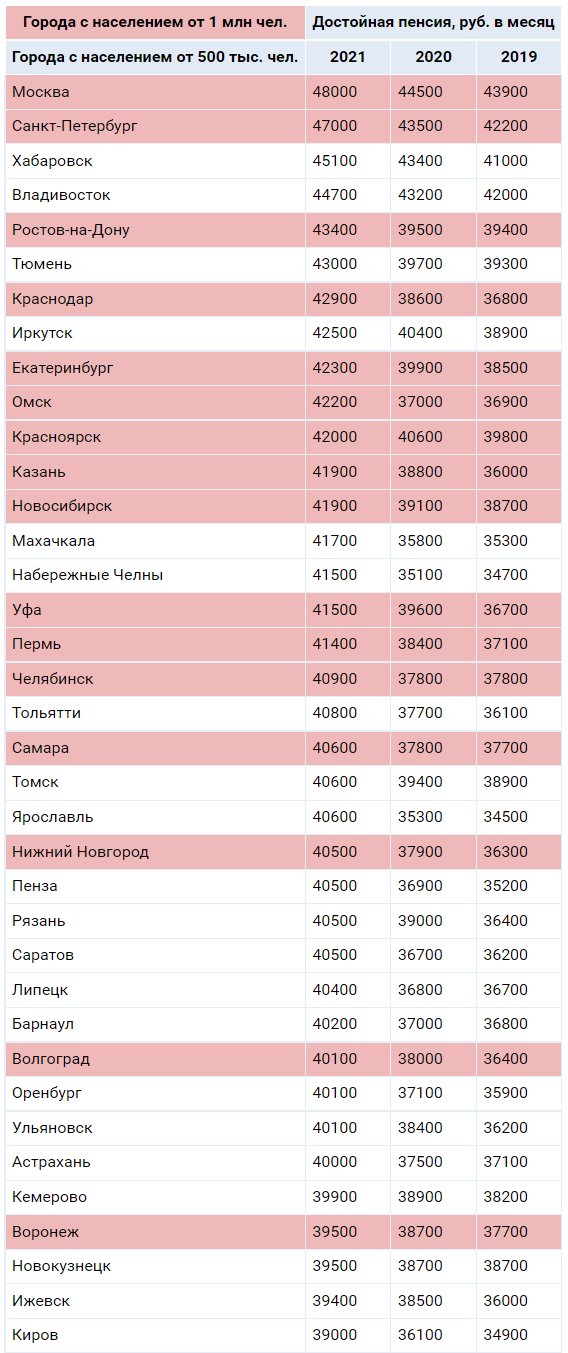Select the Санкт-Петербург city cell
568x1353 pixels.
pos(155,126)
